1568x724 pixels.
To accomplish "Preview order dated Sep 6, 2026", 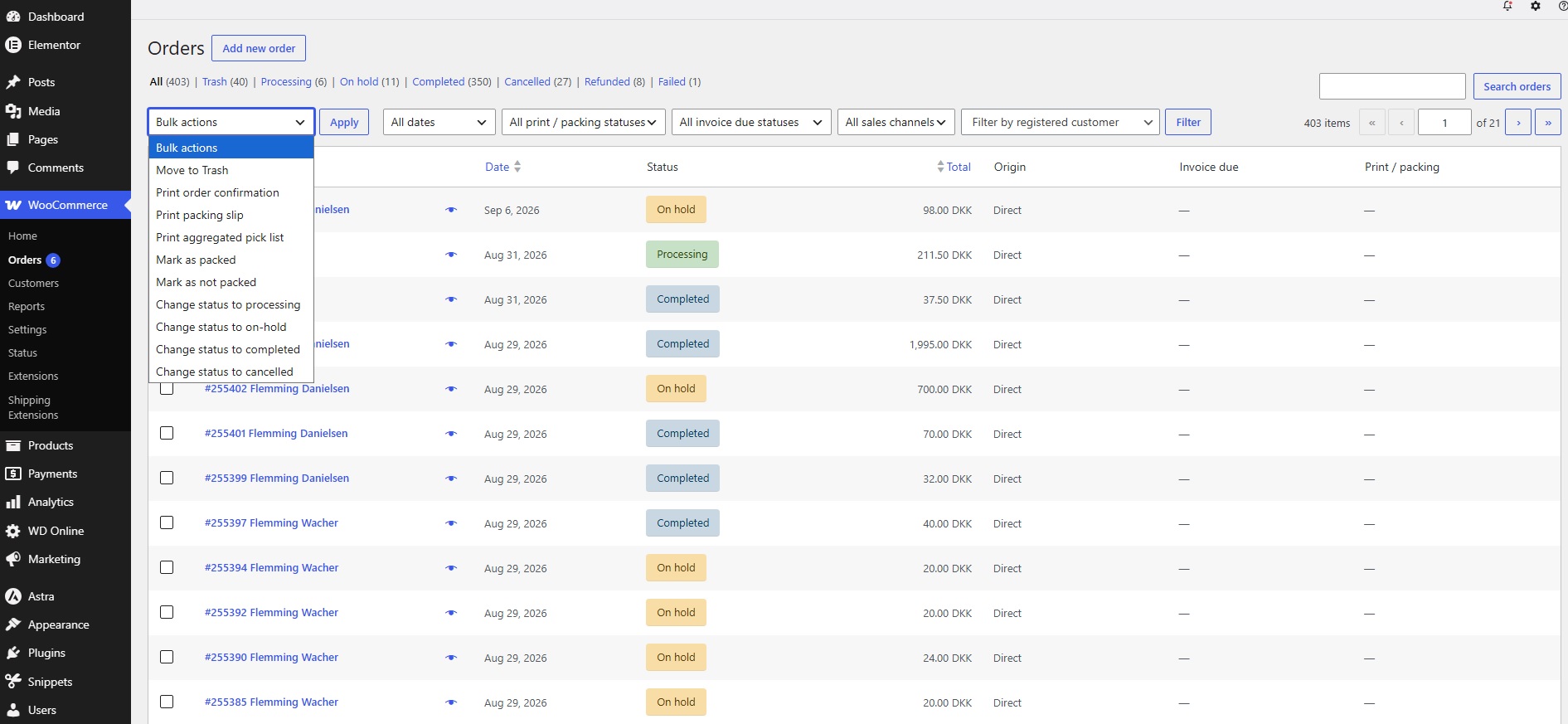I will [x=451, y=210].
